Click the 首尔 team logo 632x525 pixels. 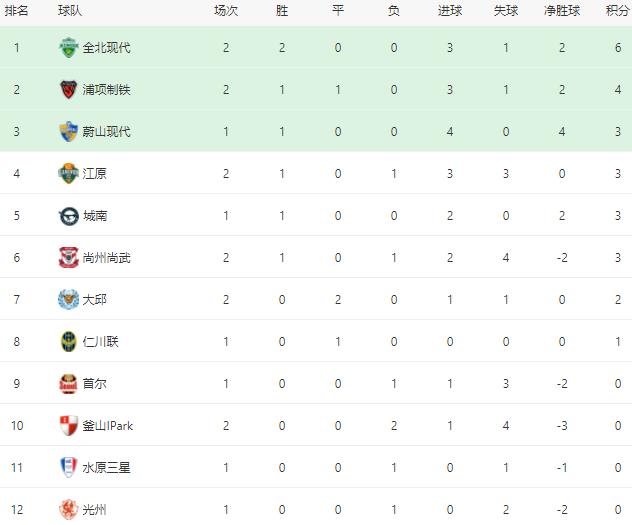tap(69, 384)
